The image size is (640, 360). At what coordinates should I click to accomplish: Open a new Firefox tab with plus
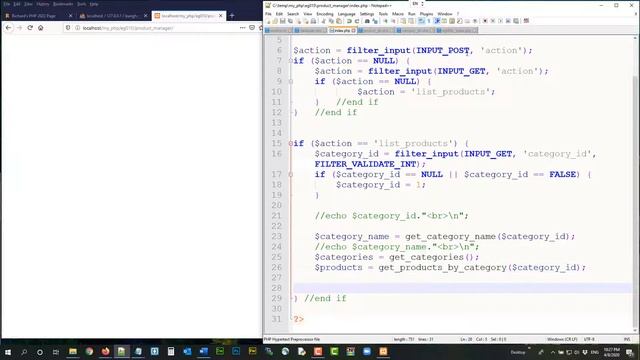click(x=232, y=16)
